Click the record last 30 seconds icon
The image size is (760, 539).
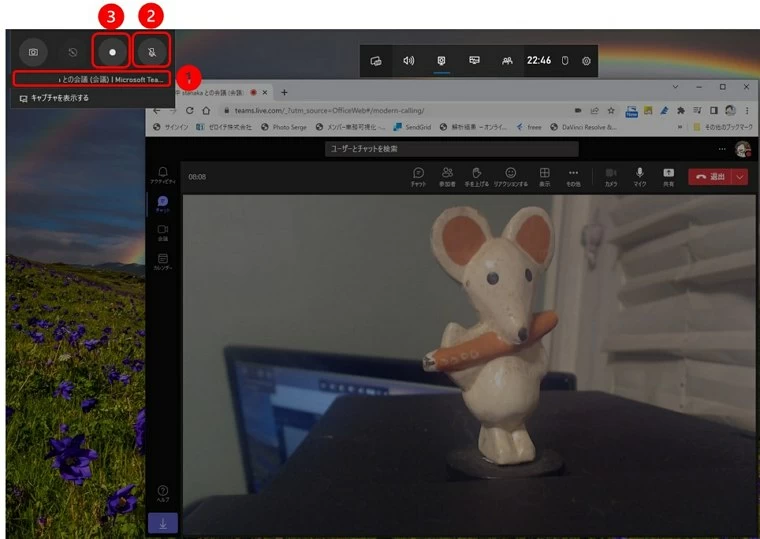tap(73, 52)
